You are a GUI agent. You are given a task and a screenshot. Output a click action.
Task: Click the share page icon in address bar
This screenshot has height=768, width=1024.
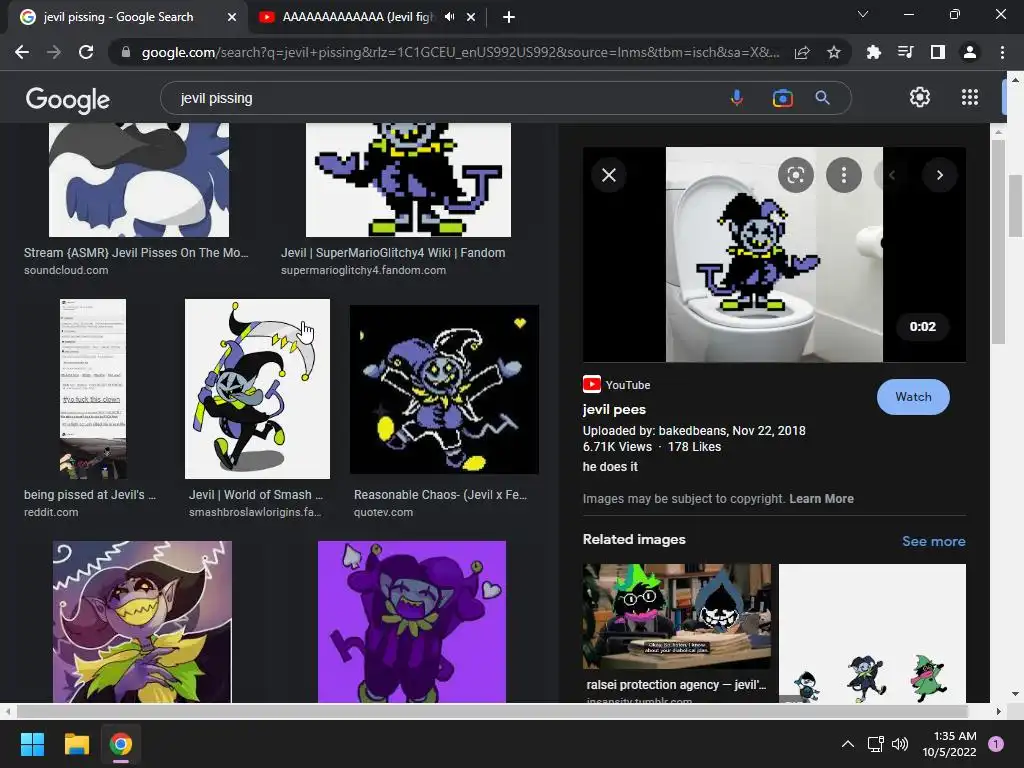802,52
